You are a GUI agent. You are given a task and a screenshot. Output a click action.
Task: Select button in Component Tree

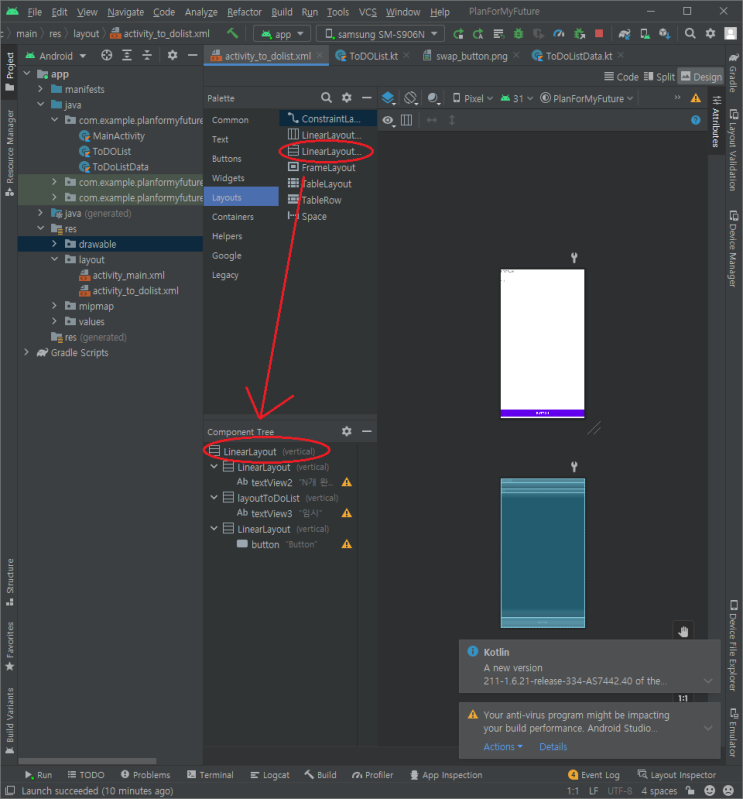click(x=265, y=544)
